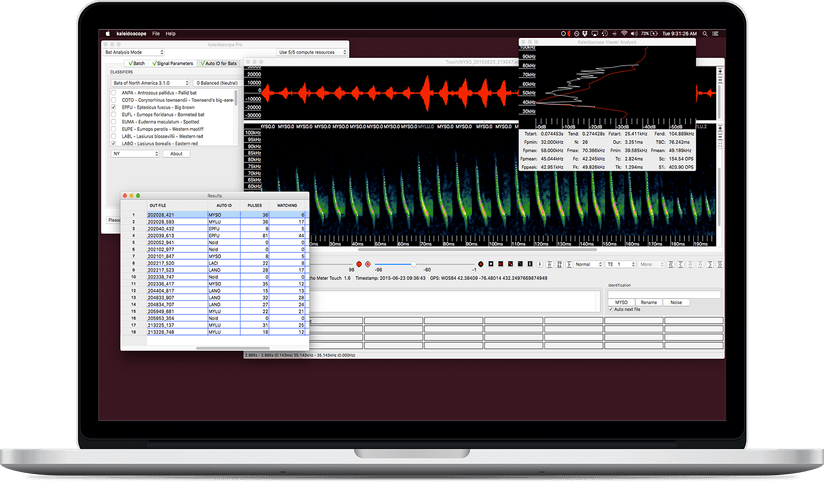Click the Rename button
This screenshot has width=824, height=483.
[648, 302]
